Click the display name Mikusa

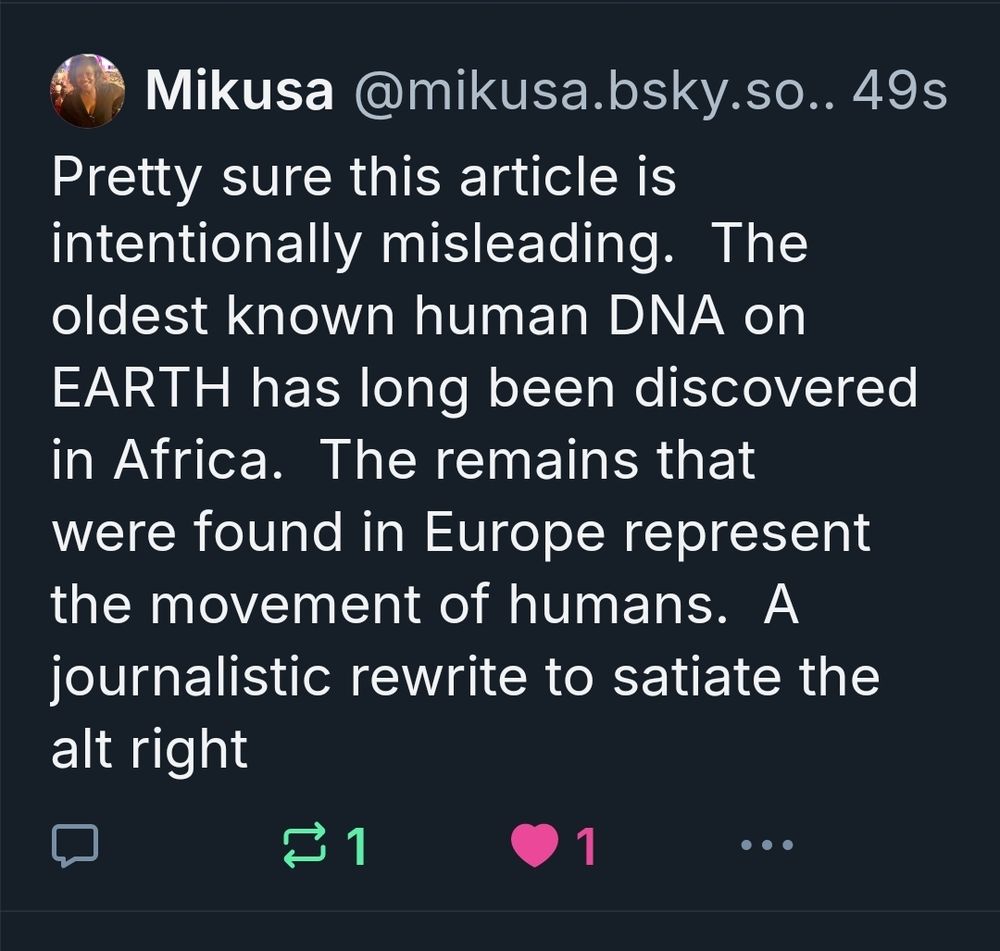tap(239, 93)
